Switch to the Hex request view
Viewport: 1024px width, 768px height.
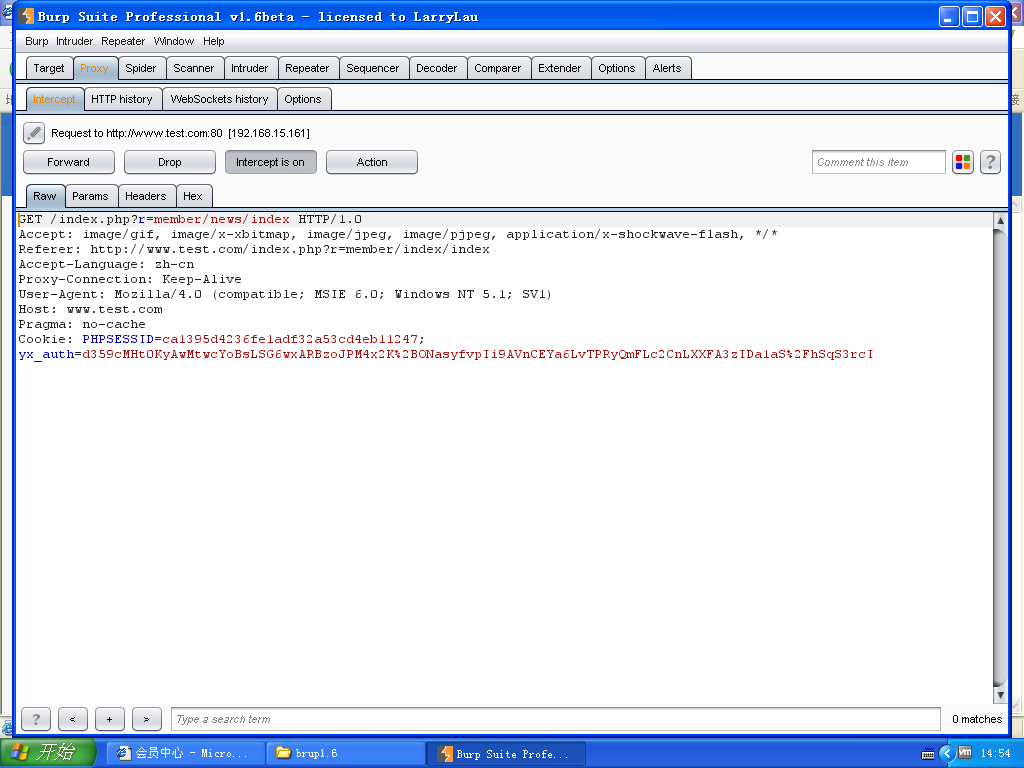[x=193, y=196]
